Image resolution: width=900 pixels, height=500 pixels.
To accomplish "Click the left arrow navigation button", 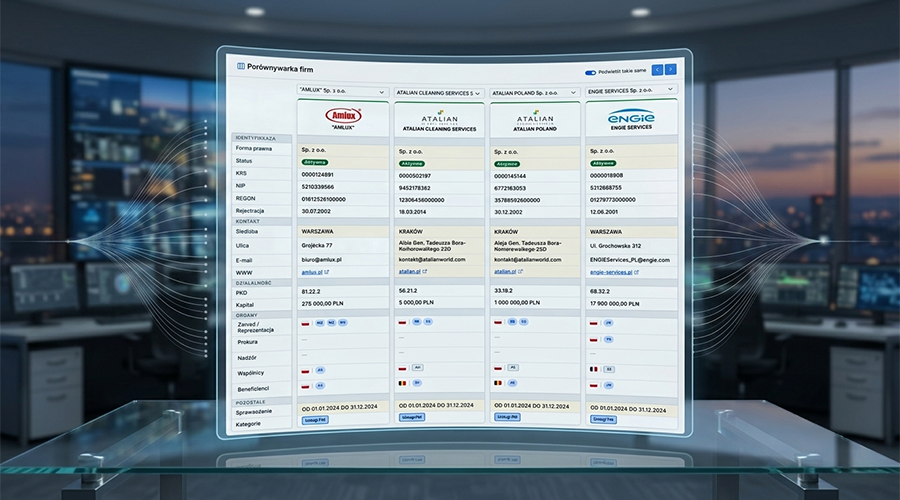I will tap(656, 70).
